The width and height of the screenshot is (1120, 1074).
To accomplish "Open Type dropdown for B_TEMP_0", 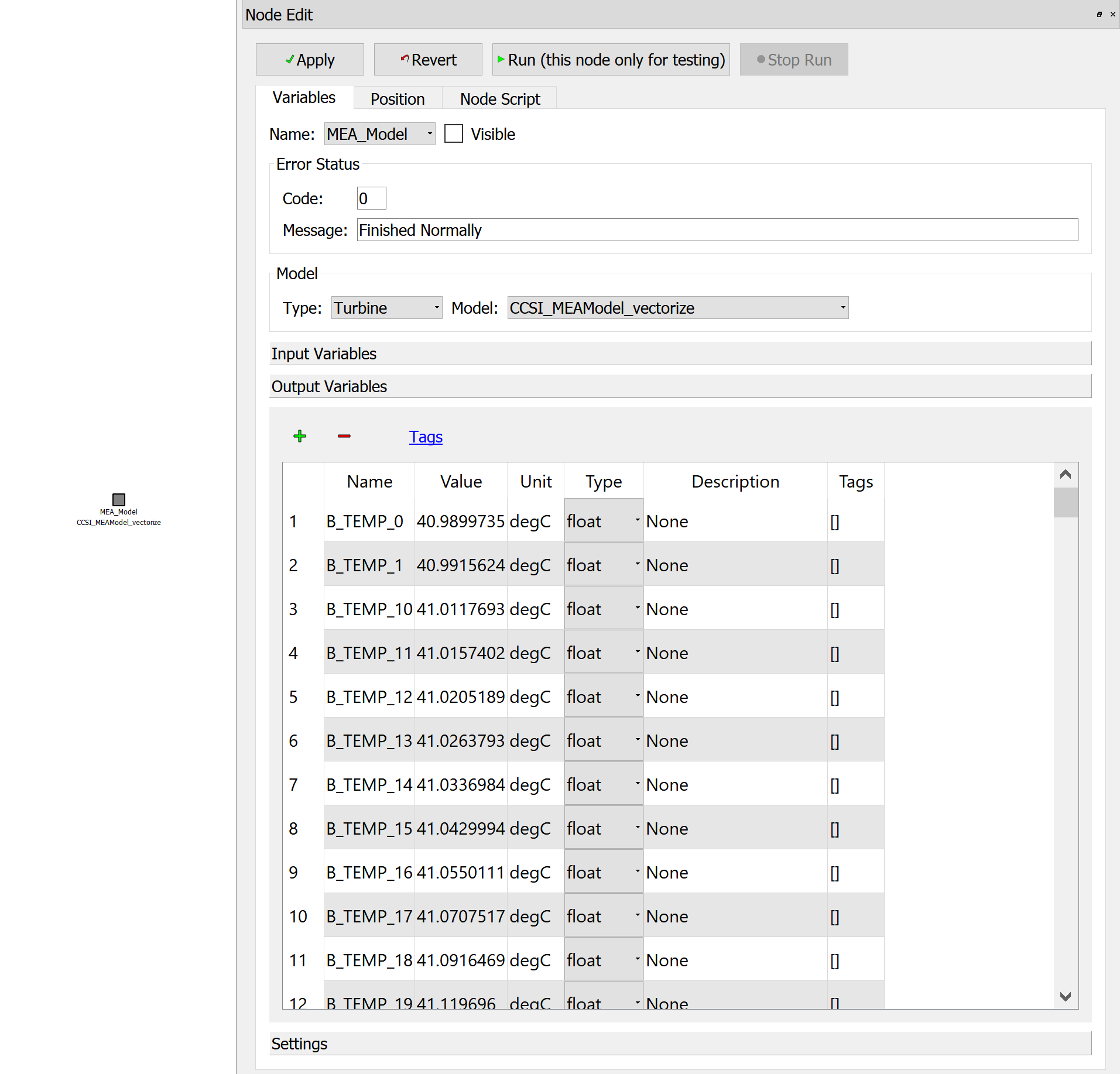I will click(604, 520).
